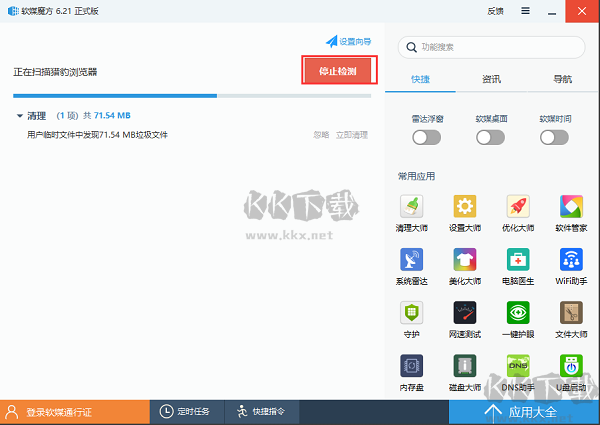Launch WiFi助手 app icon

point(571,259)
